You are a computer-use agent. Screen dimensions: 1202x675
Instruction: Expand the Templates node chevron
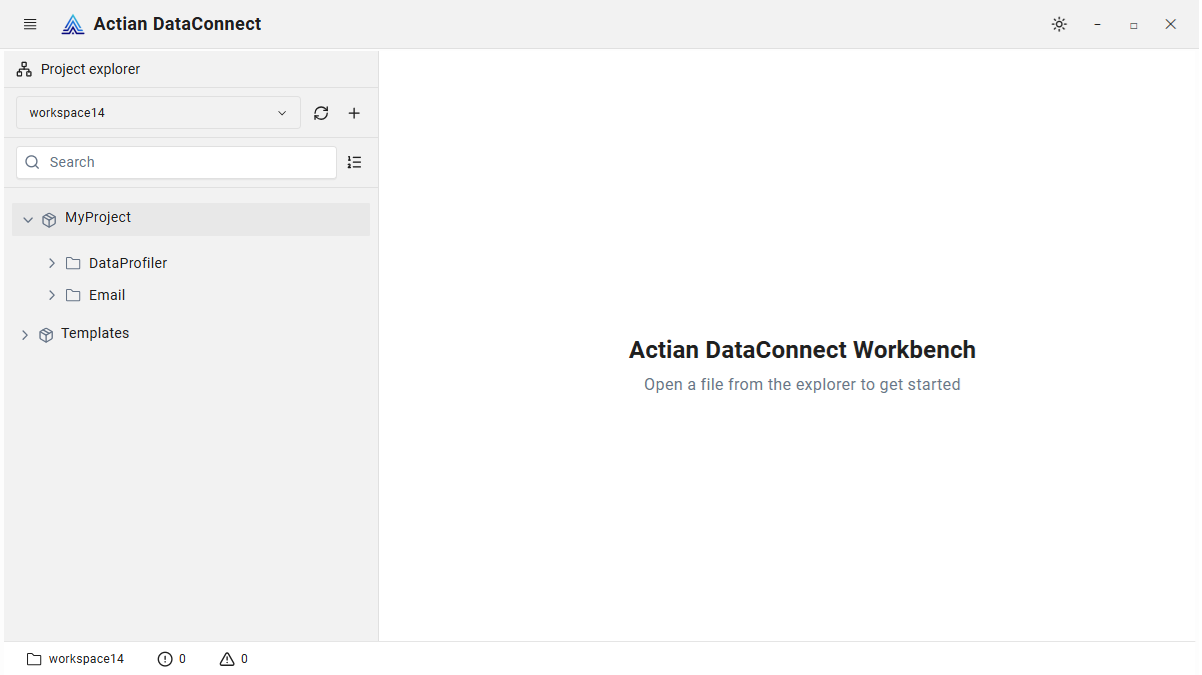click(x=25, y=335)
